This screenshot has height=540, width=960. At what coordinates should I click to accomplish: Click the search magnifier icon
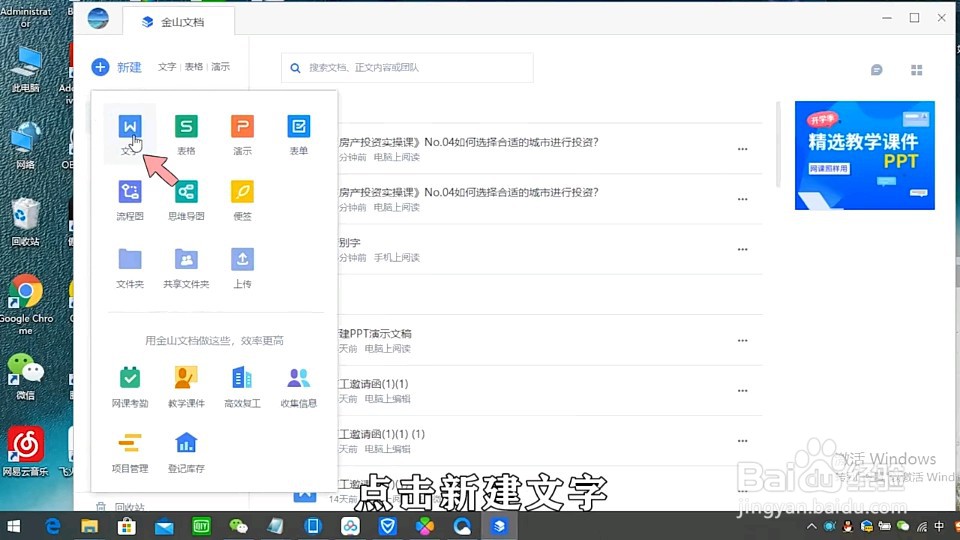pos(295,68)
